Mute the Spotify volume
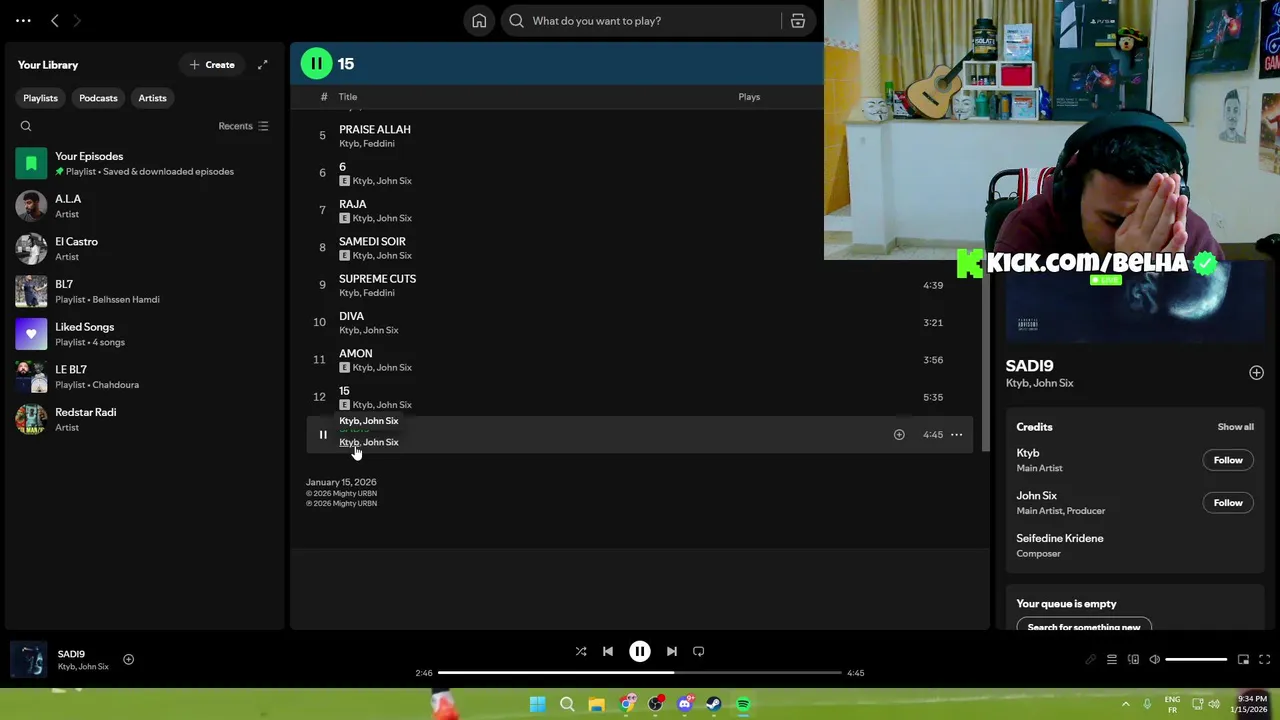This screenshot has height=720, width=1280. (x=1155, y=660)
